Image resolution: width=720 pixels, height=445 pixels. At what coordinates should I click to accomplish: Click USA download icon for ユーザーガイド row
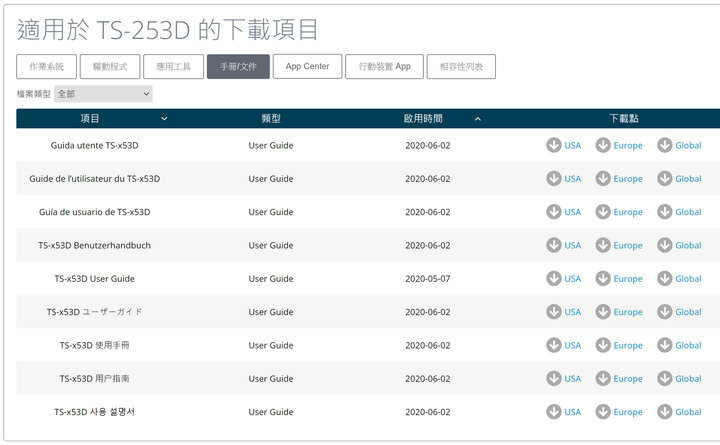[554, 312]
